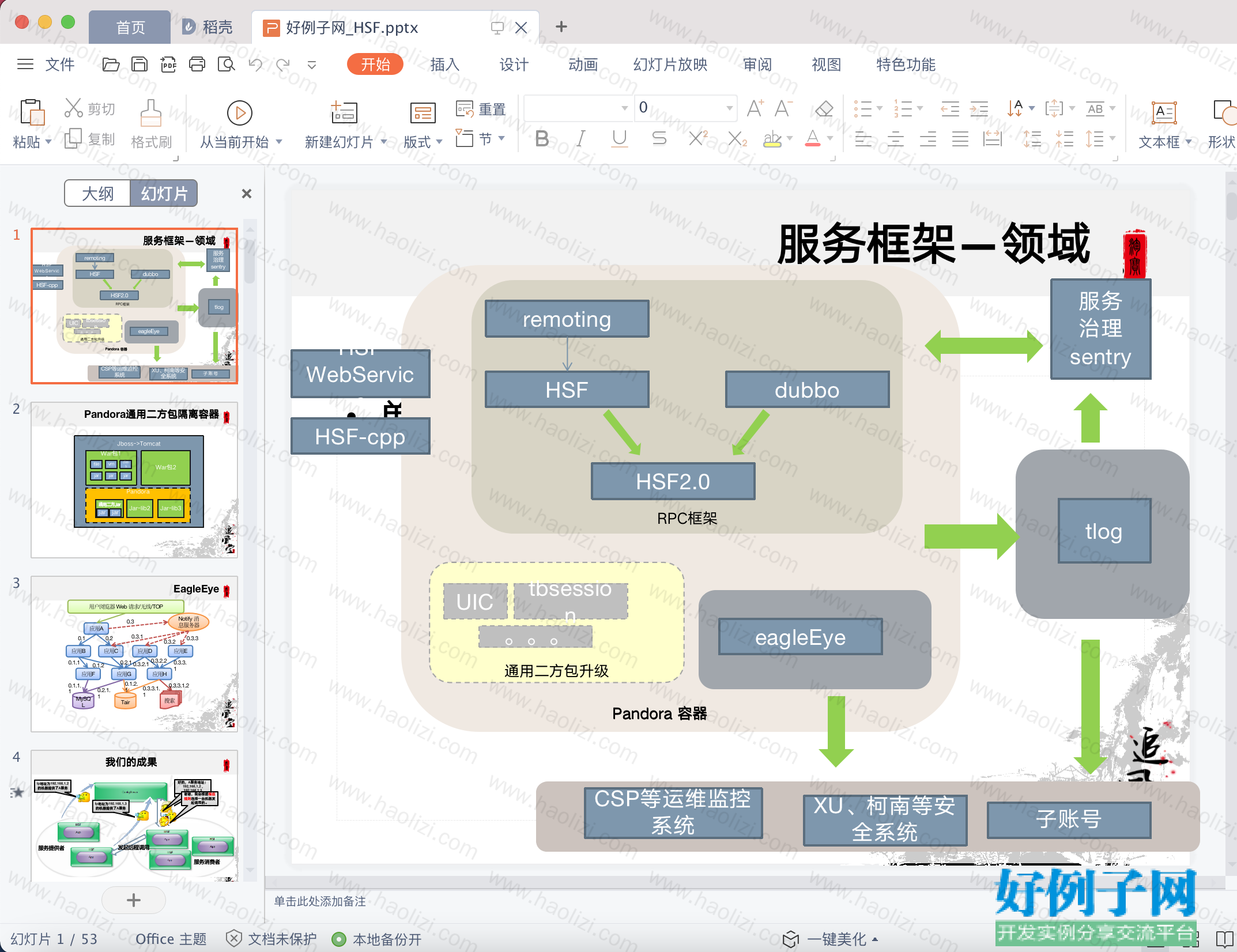Image resolution: width=1237 pixels, height=952 pixels.
Task: Open the font size dropdown
Action: (729, 108)
